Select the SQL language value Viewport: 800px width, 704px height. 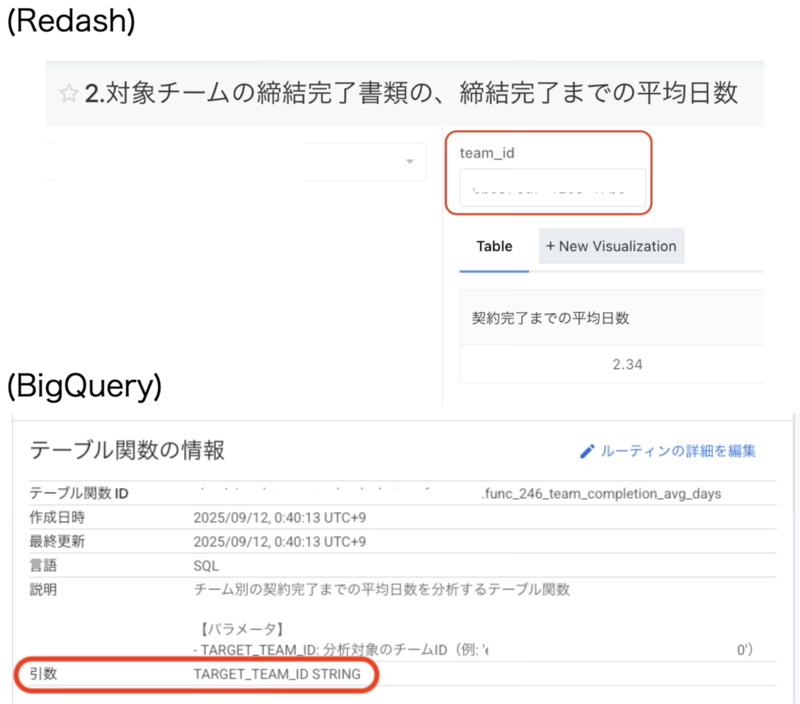click(206, 566)
